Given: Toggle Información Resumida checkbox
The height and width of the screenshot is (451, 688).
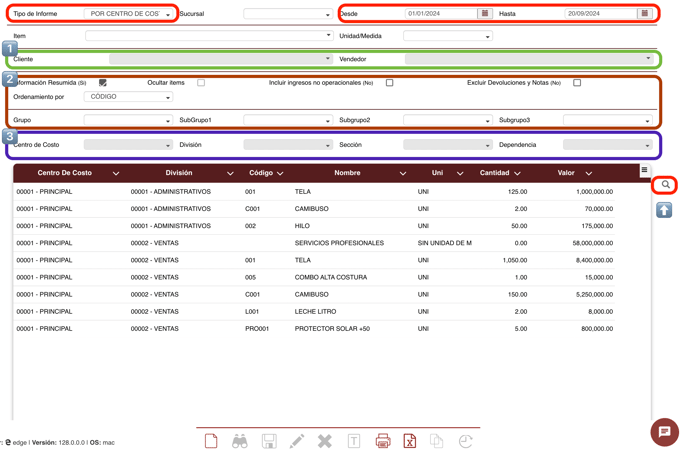Looking at the screenshot, I should point(103,82).
